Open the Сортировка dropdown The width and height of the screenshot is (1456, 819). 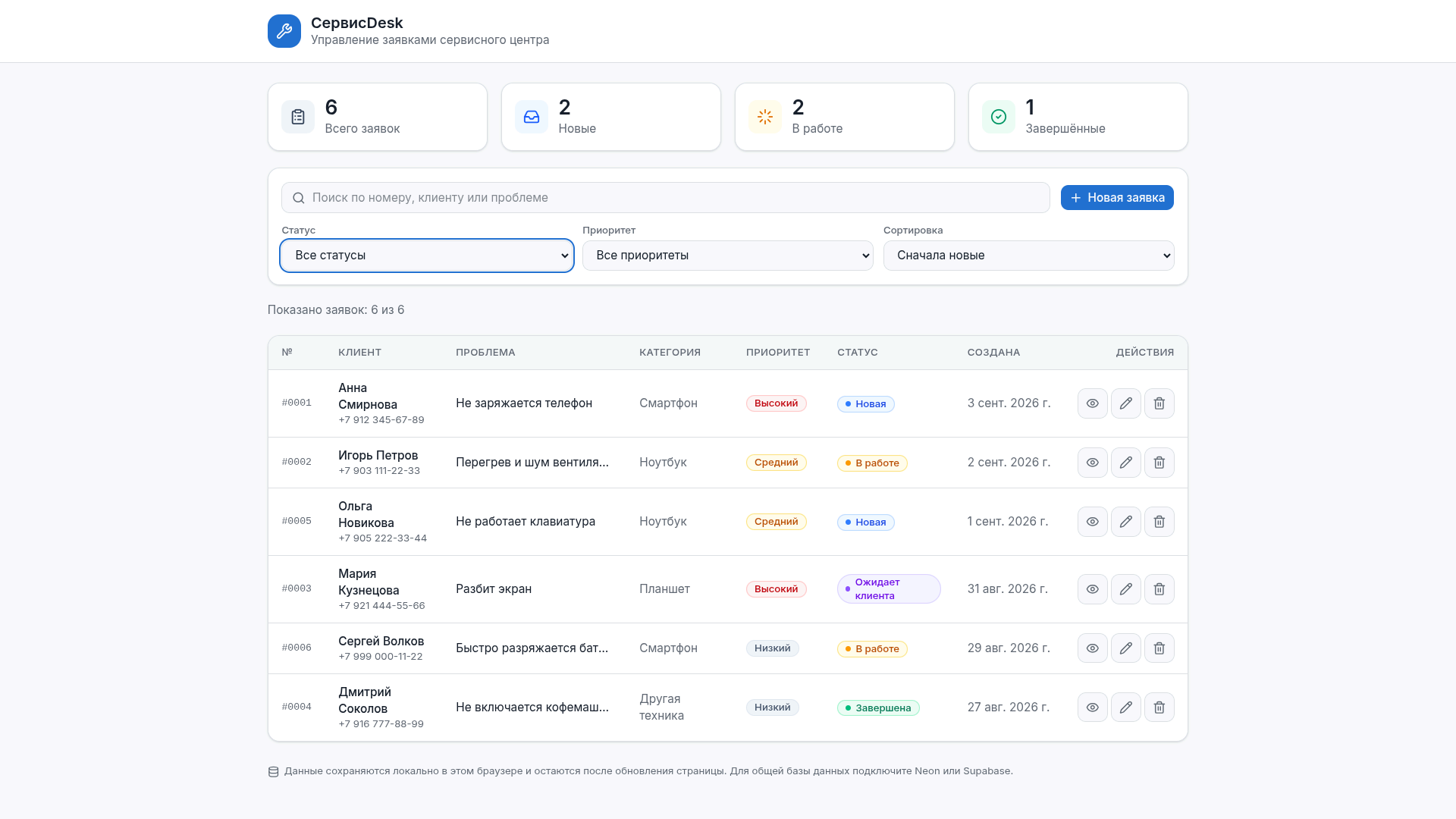click(1029, 256)
